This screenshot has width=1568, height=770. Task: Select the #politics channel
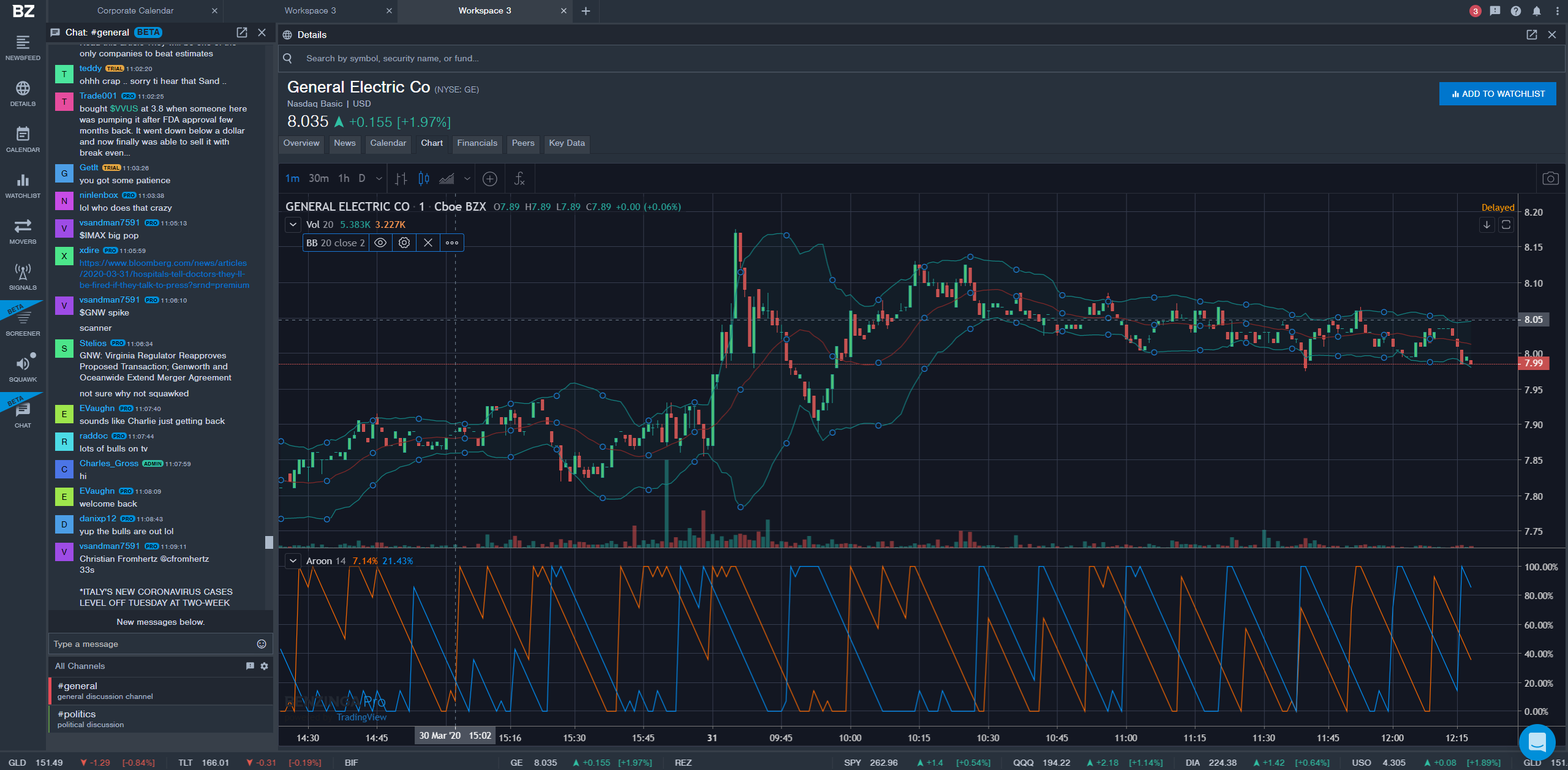tap(160, 719)
